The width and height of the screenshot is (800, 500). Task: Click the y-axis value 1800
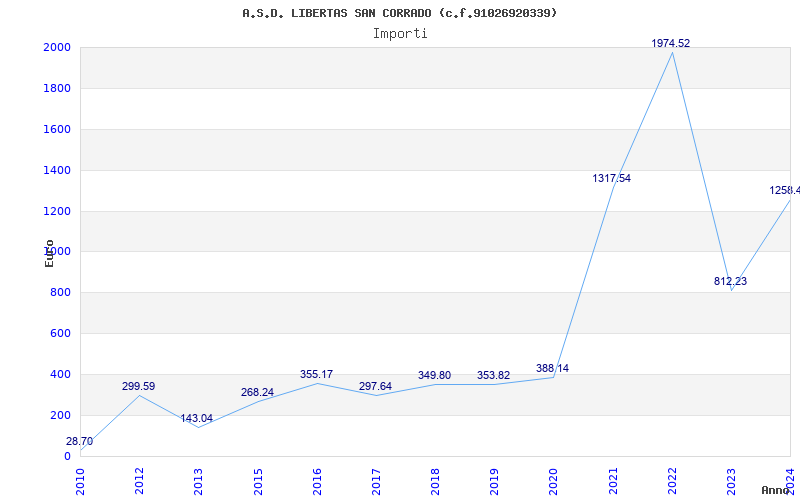(57, 88)
